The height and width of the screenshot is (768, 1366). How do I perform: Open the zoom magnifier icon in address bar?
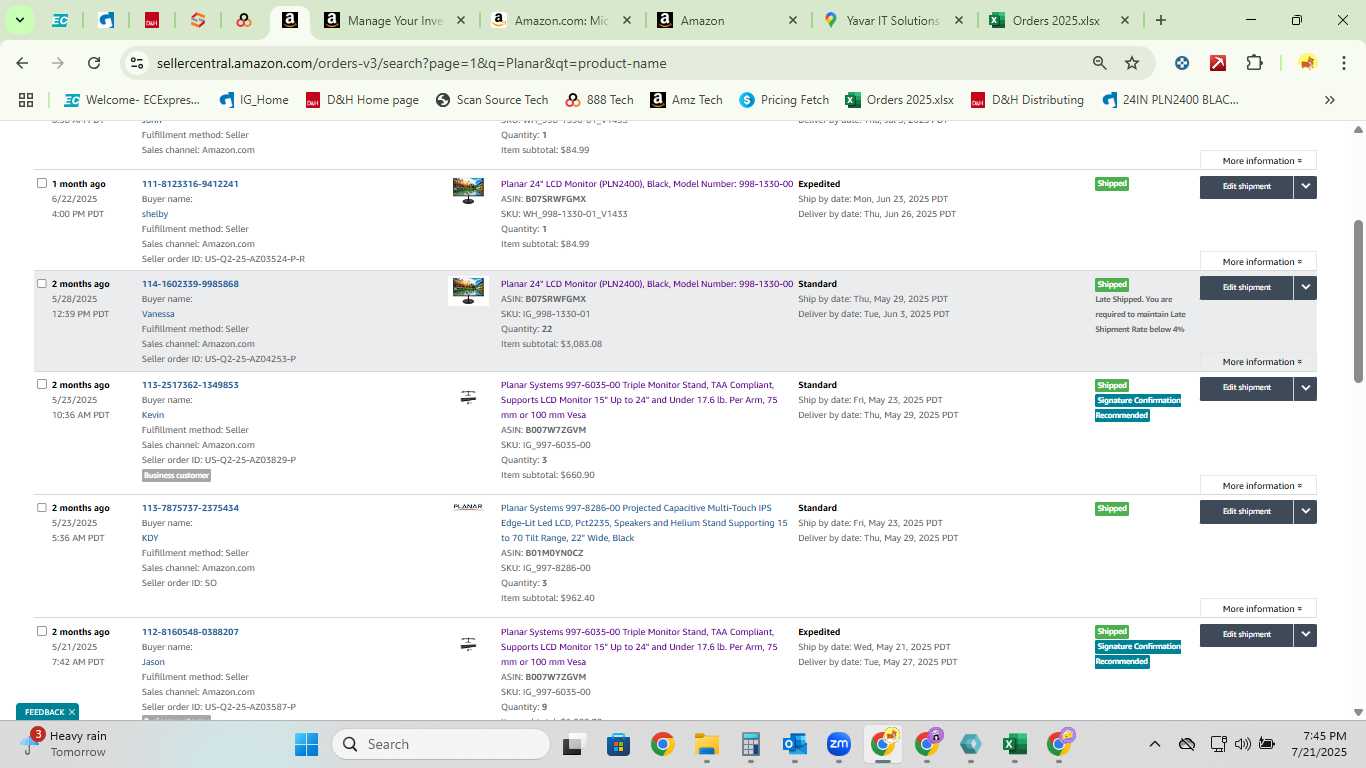[x=1100, y=63]
